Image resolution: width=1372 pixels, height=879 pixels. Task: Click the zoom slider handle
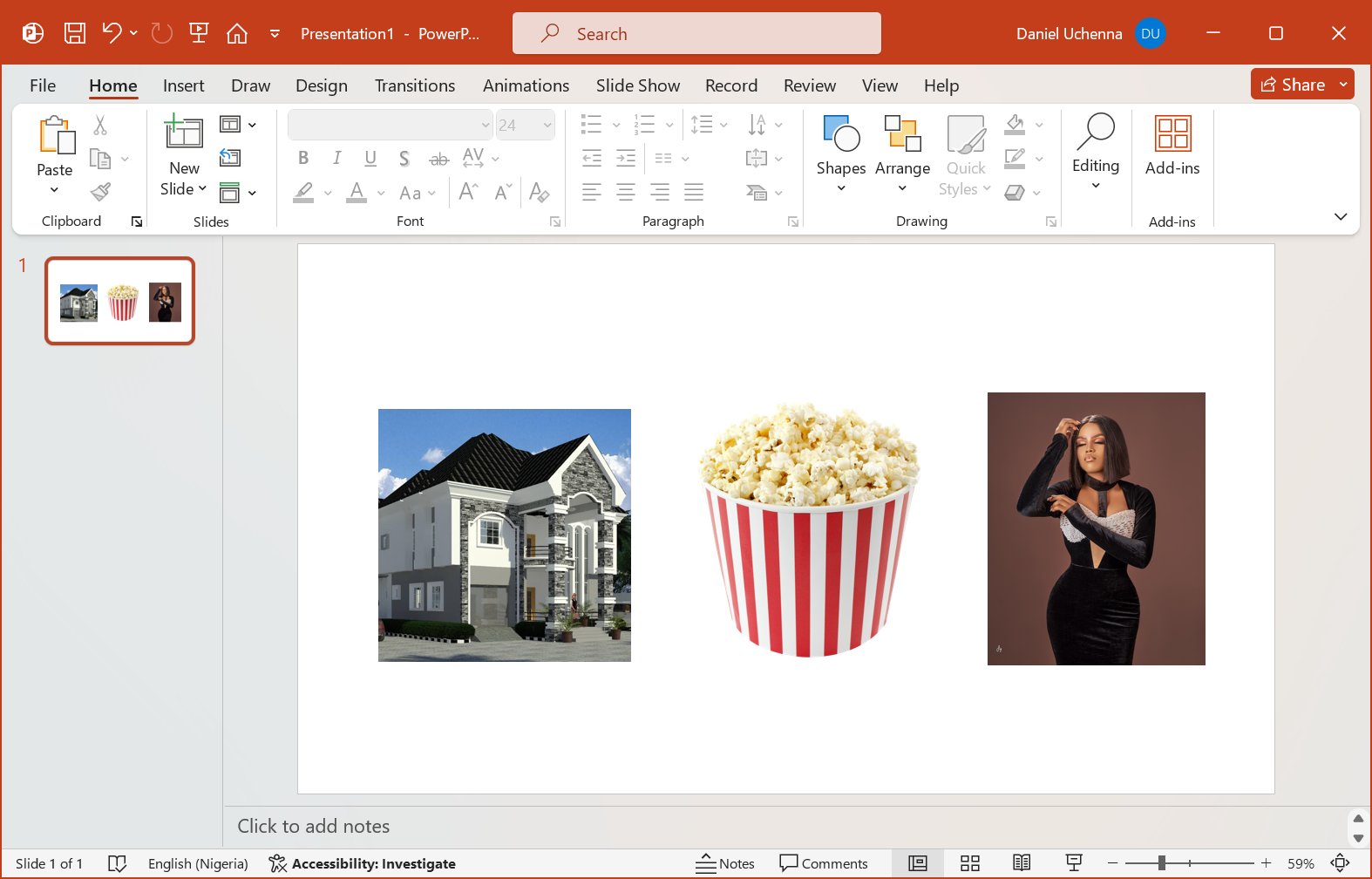[1161, 863]
